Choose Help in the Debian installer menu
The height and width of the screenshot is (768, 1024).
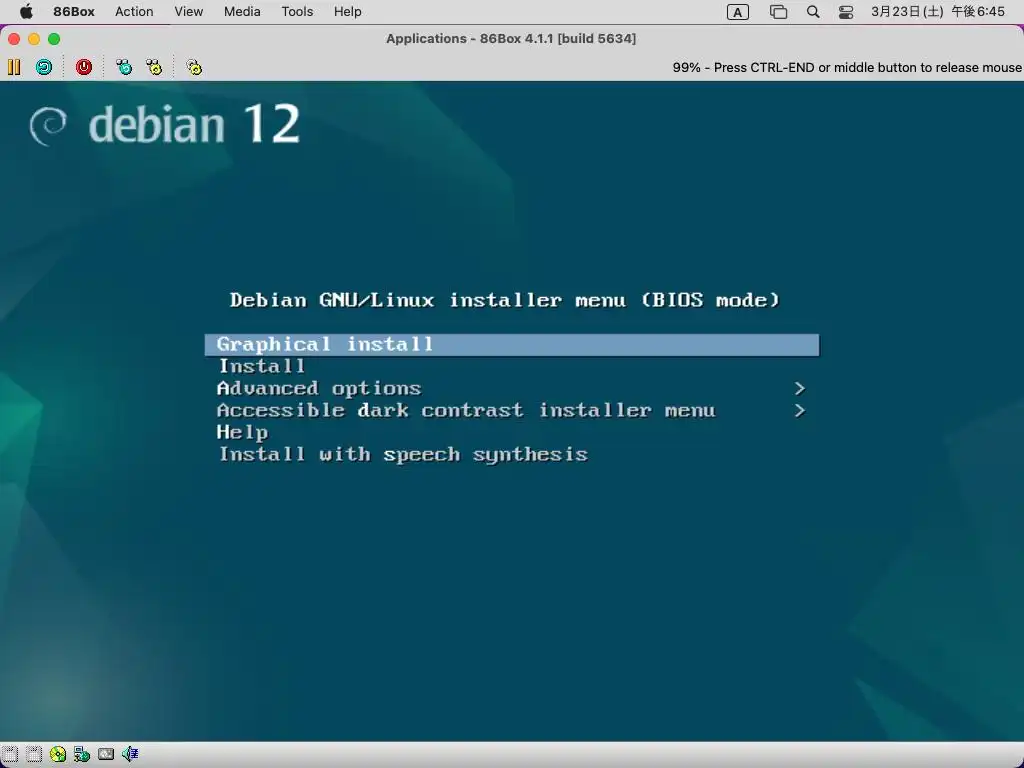pyautogui.click(x=242, y=432)
